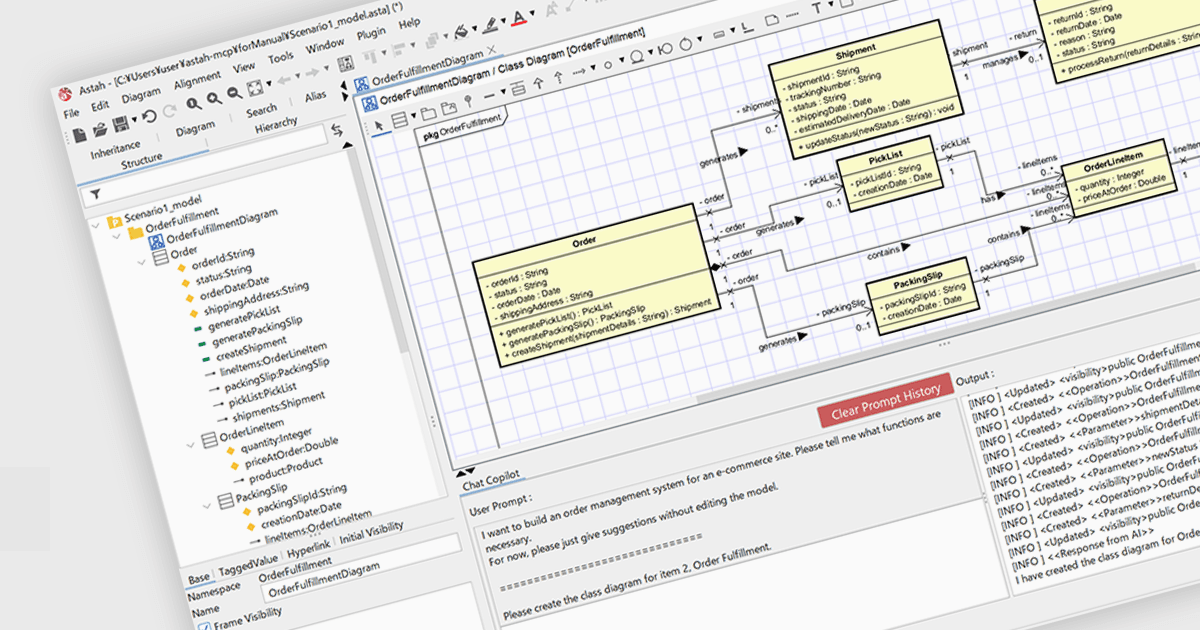
Task: Collapse the Order class tree node
Action: 142,263
